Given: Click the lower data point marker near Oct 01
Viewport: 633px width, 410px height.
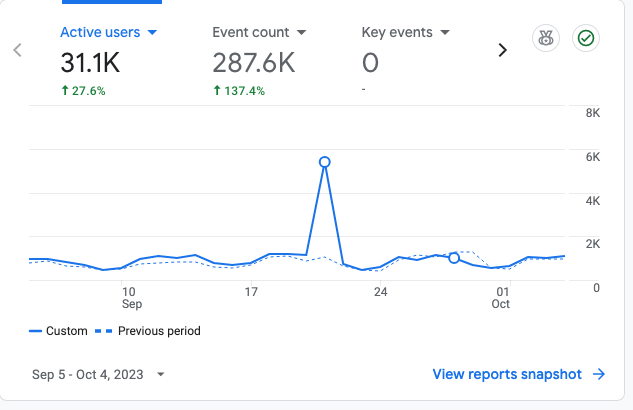Looking at the screenshot, I should coord(454,258).
